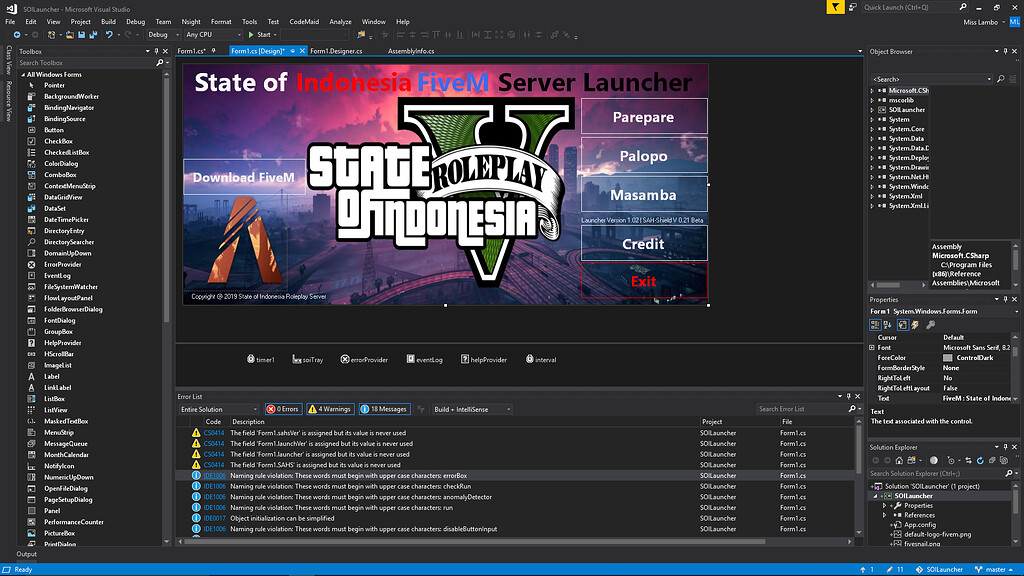Switch to AssemblyInfo.cs tab

(x=411, y=51)
